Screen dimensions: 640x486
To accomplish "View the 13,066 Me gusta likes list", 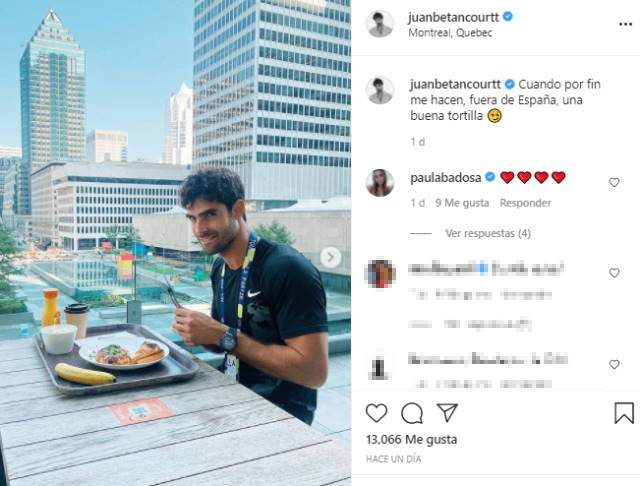I will point(411,439).
